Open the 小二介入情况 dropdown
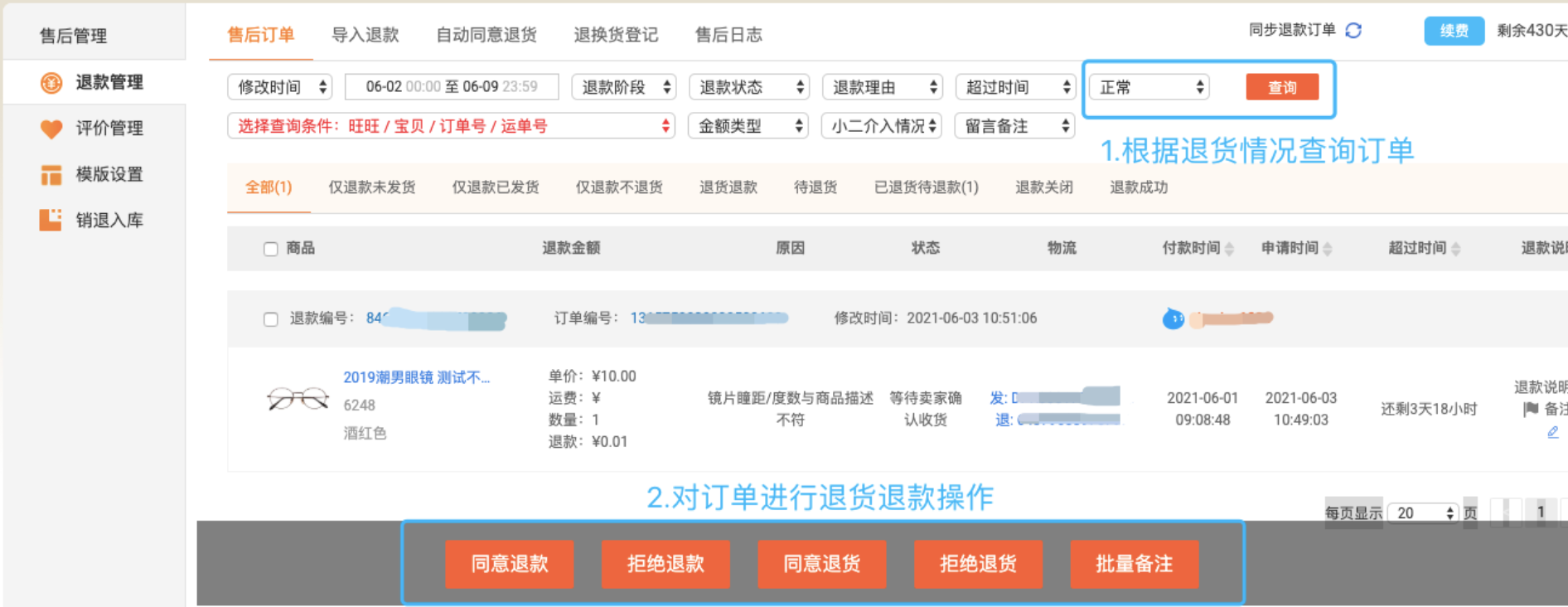This screenshot has height=607, width=1568. (x=882, y=126)
